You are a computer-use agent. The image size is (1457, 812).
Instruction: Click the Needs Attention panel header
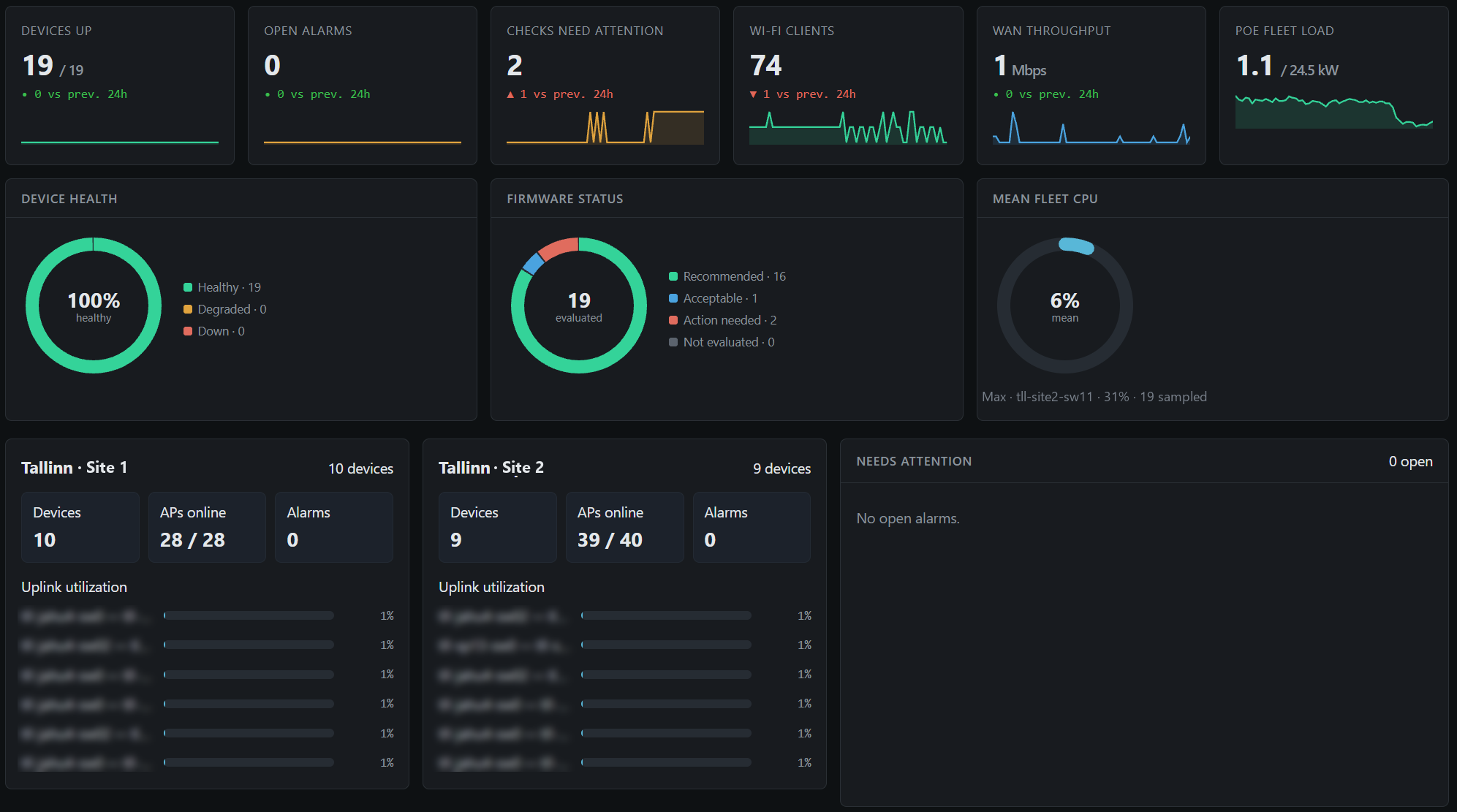(1144, 461)
